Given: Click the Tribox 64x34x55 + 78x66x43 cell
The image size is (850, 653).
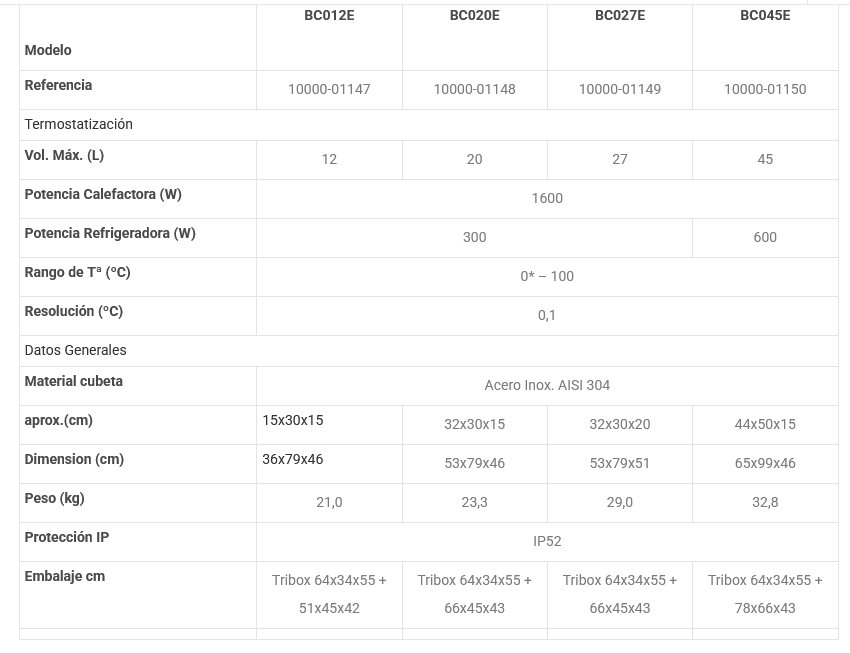Looking at the screenshot, I should pyautogui.click(x=765, y=594).
